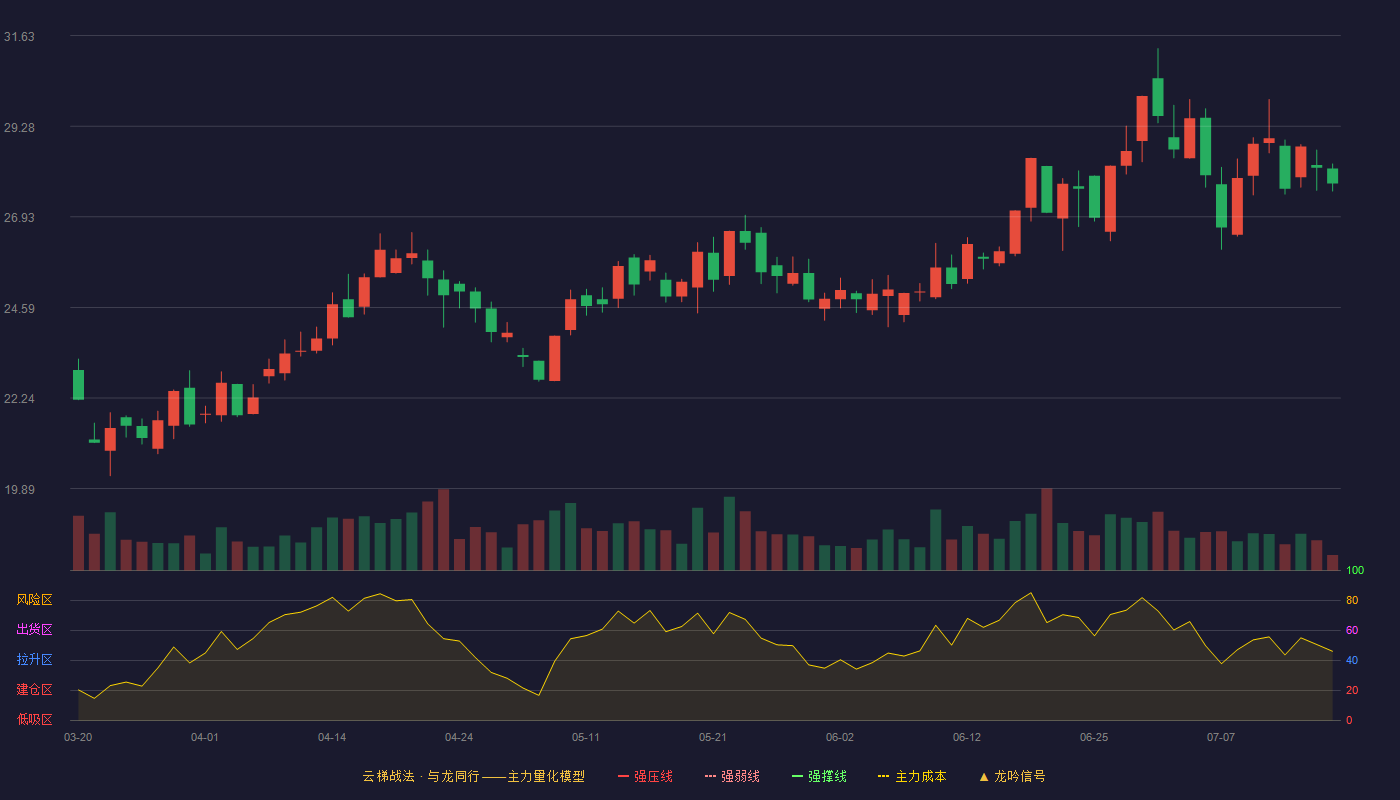
Task: Select the 06-25 date on the timeline
Action: [x=1094, y=737]
